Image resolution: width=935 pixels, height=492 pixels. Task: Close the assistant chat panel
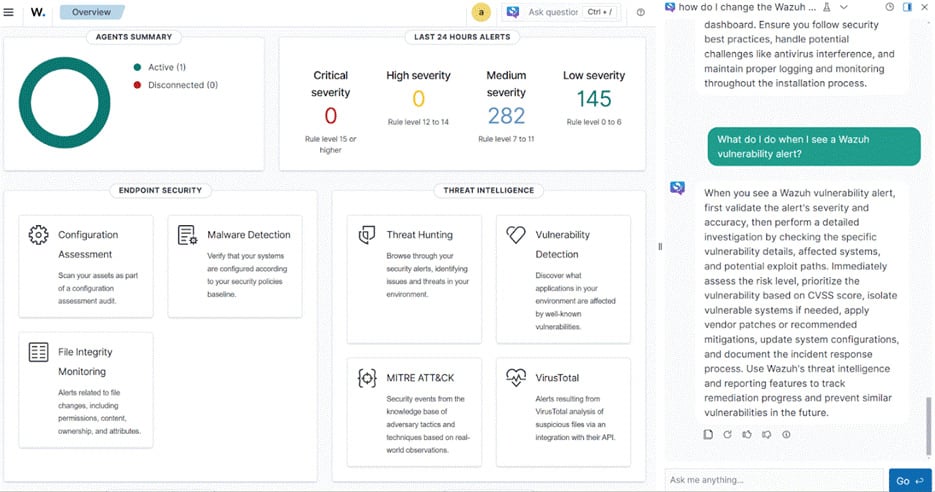[925, 7]
